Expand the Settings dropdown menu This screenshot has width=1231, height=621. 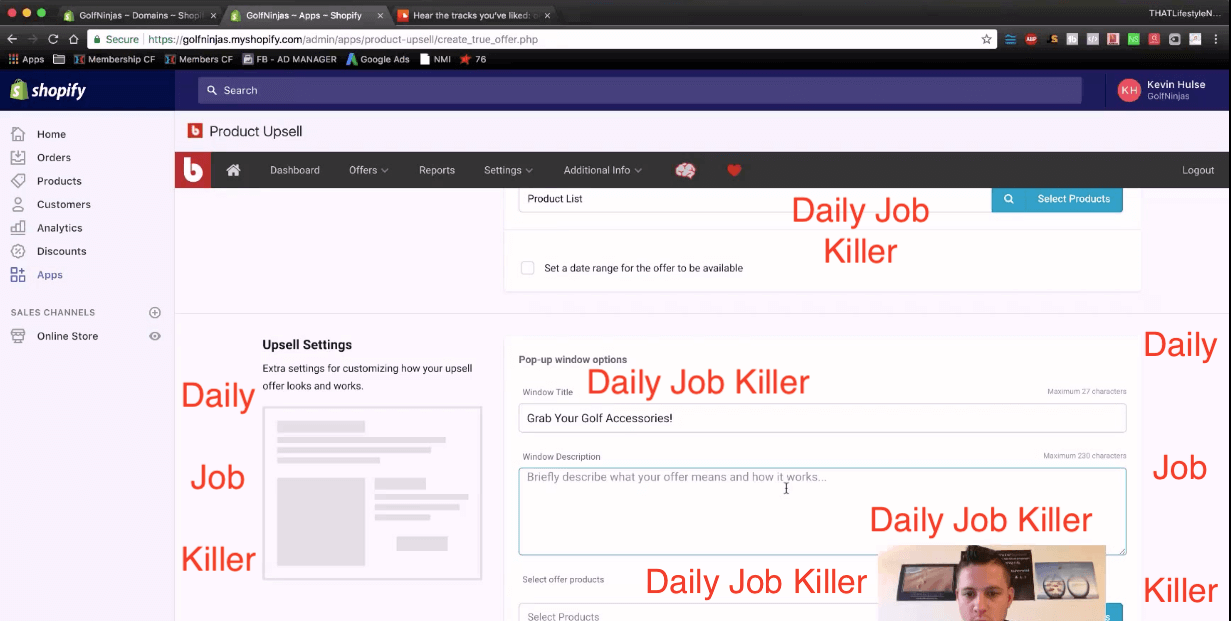(x=509, y=170)
